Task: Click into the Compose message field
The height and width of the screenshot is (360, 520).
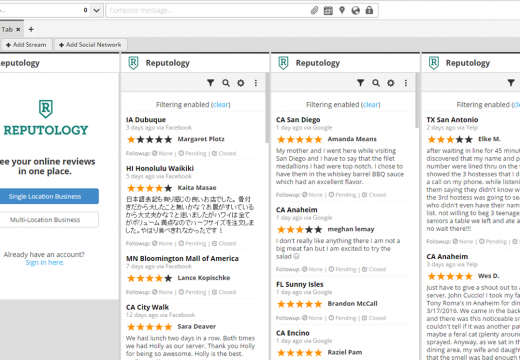Action: coord(207,10)
